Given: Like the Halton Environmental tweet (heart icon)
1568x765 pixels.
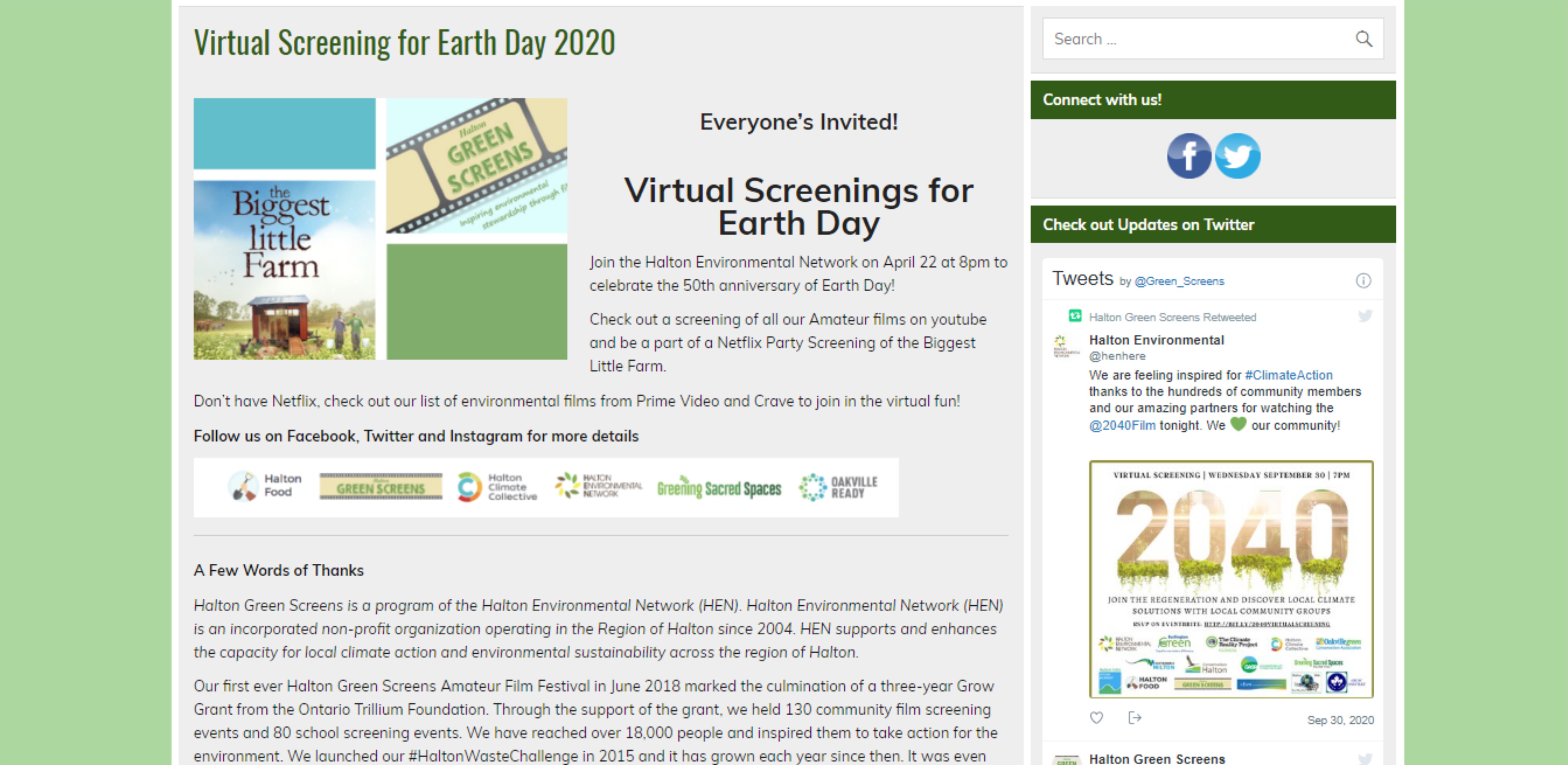Looking at the screenshot, I should 1096,718.
